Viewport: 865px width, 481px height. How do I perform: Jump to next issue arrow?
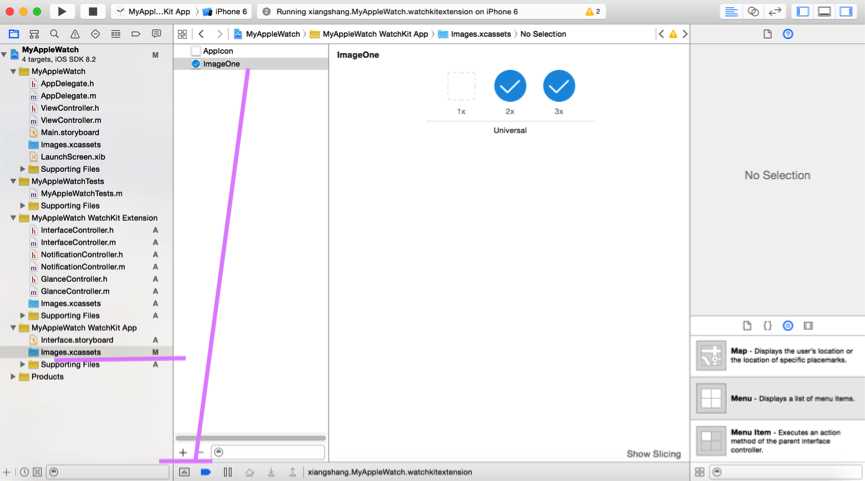pos(685,34)
